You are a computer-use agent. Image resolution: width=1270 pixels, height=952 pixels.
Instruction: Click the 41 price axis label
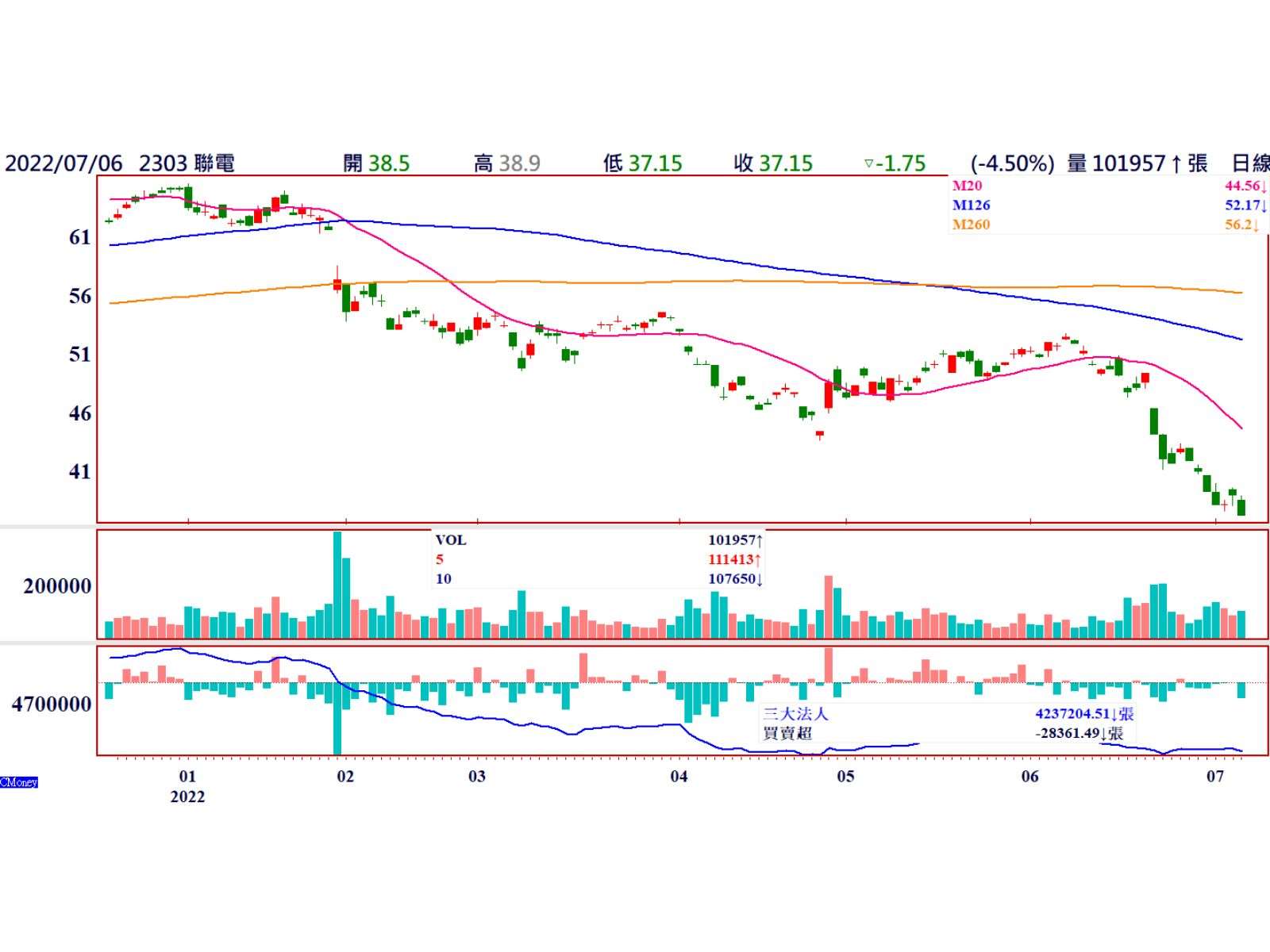click(80, 471)
